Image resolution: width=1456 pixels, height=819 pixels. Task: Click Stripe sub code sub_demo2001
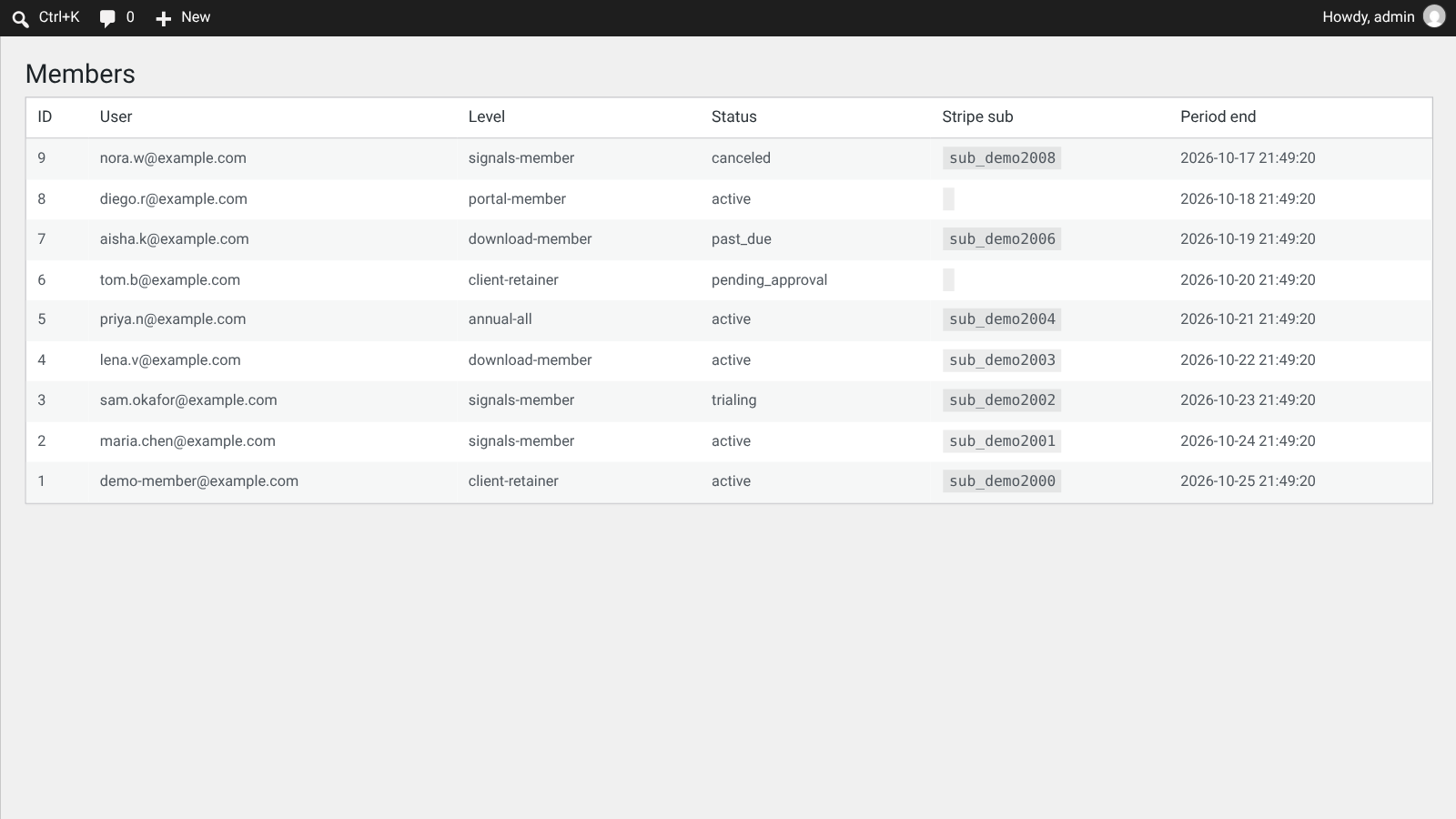[1002, 441]
